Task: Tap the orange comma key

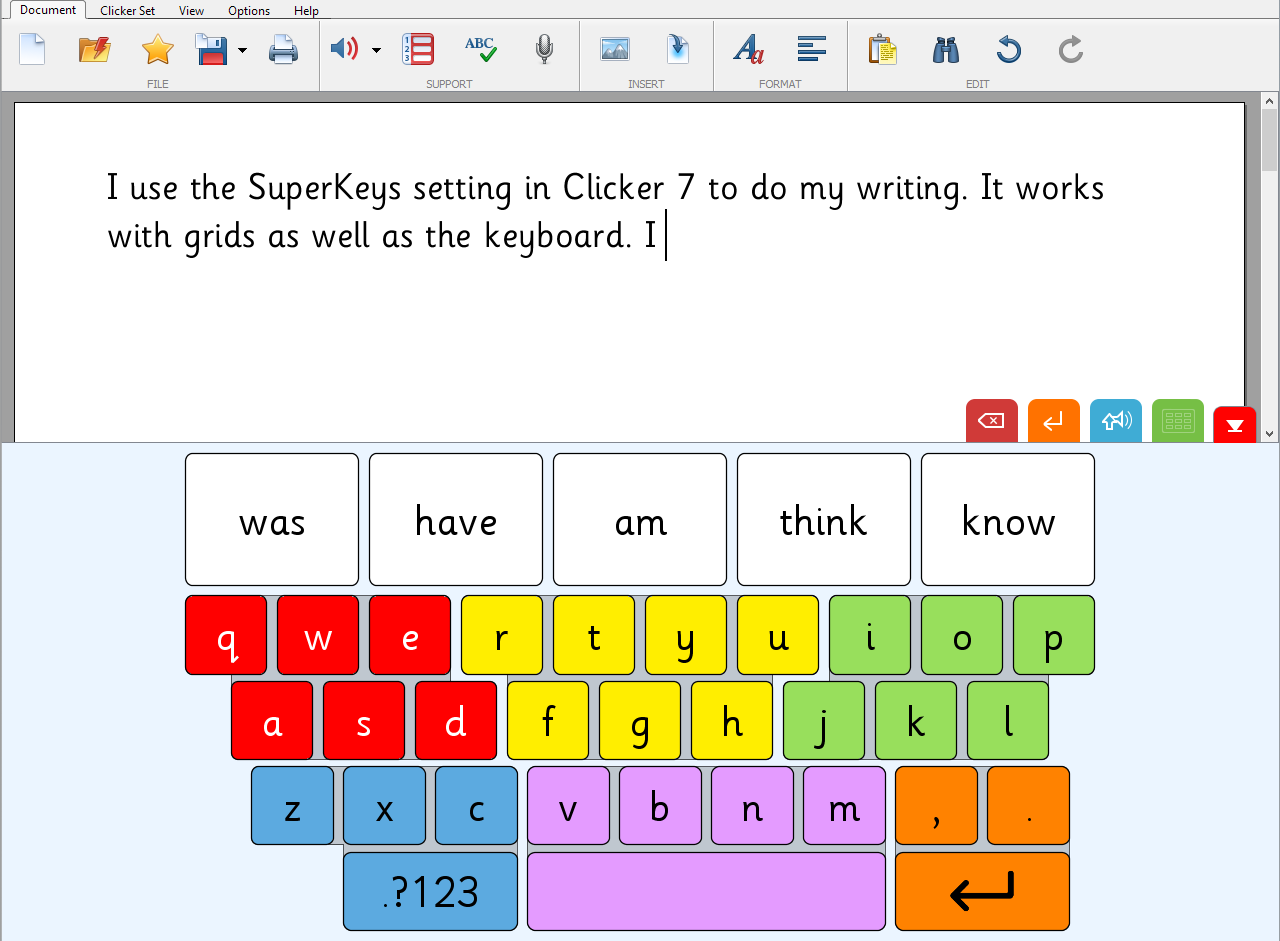Action: [936, 806]
